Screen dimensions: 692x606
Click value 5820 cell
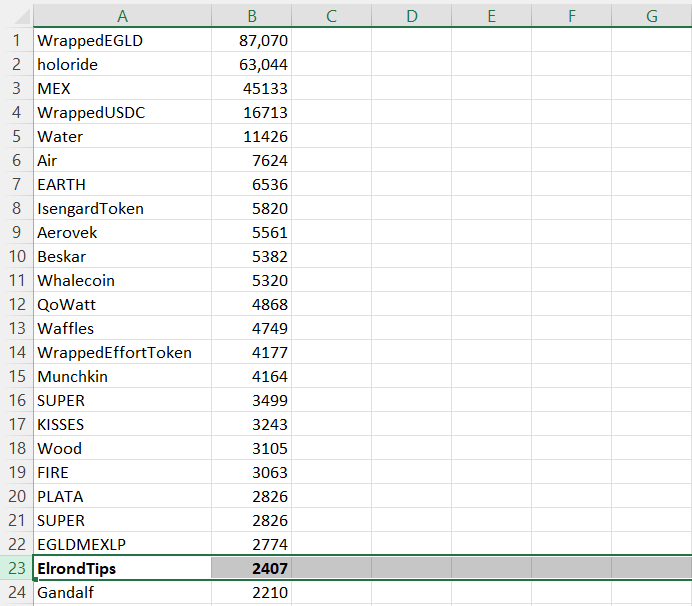click(252, 208)
